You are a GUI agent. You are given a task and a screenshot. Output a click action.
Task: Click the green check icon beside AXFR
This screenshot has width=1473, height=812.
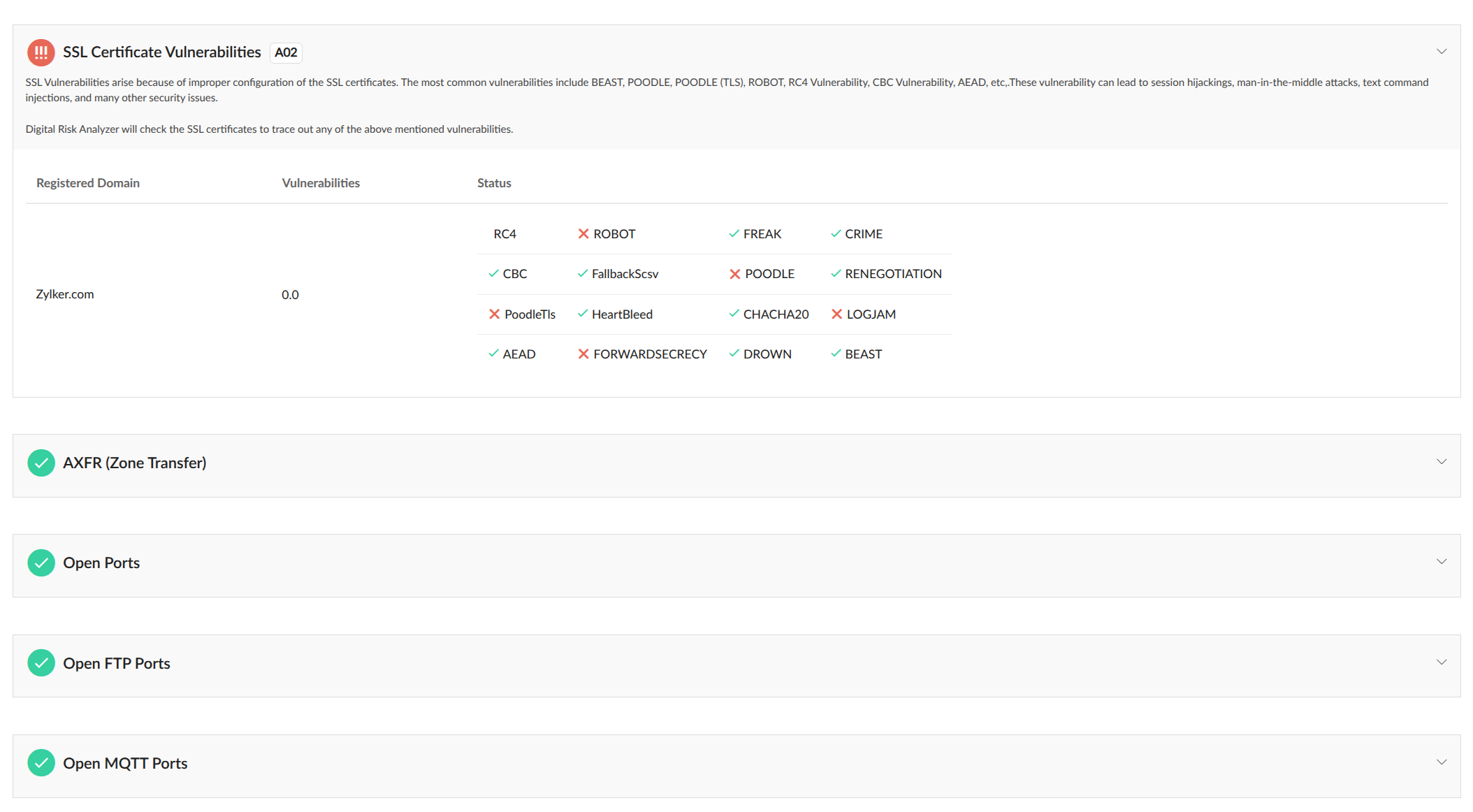click(x=41, y=463)
